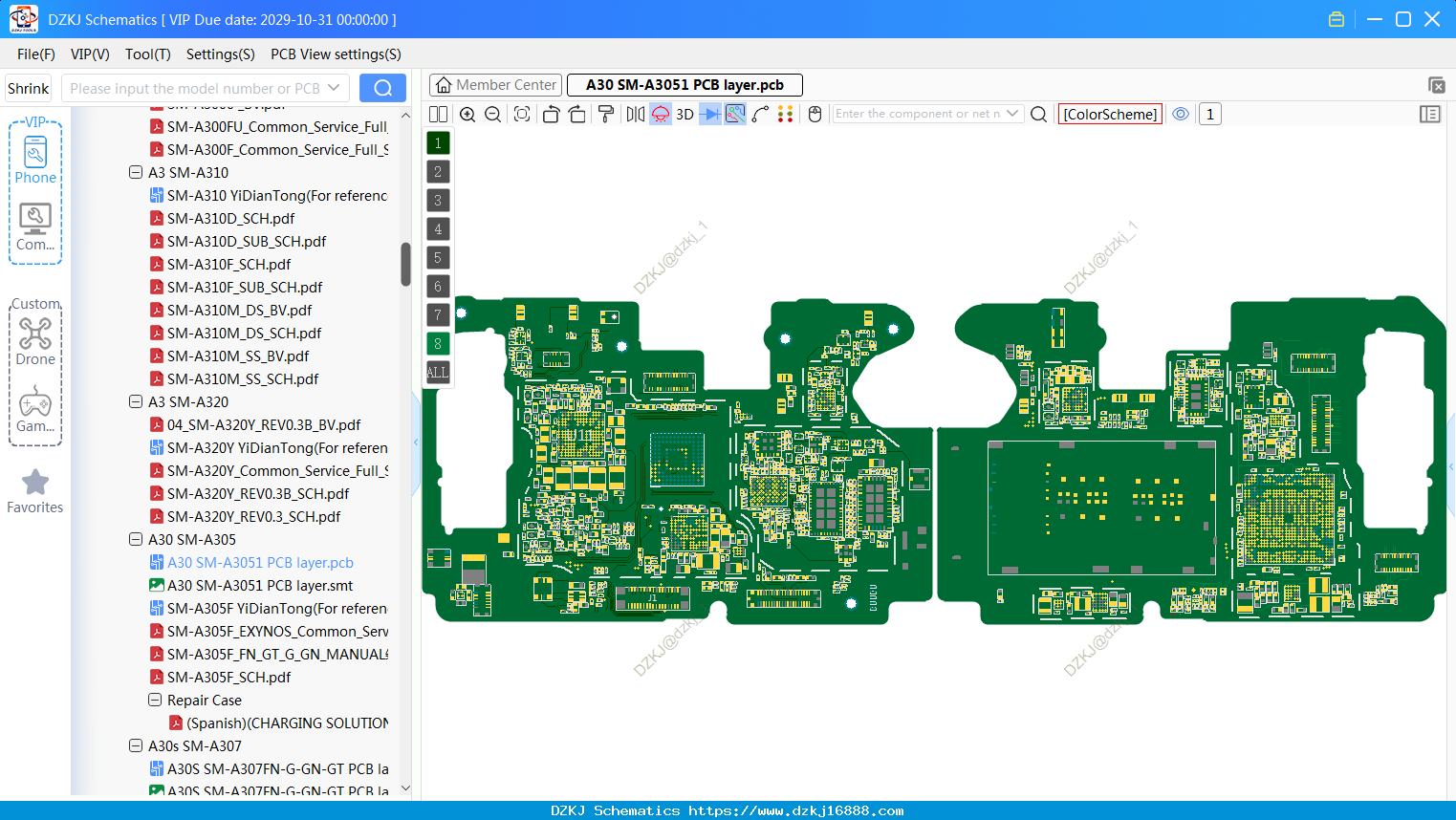Zoom out of the PCB view

click(x=493, y=115)
